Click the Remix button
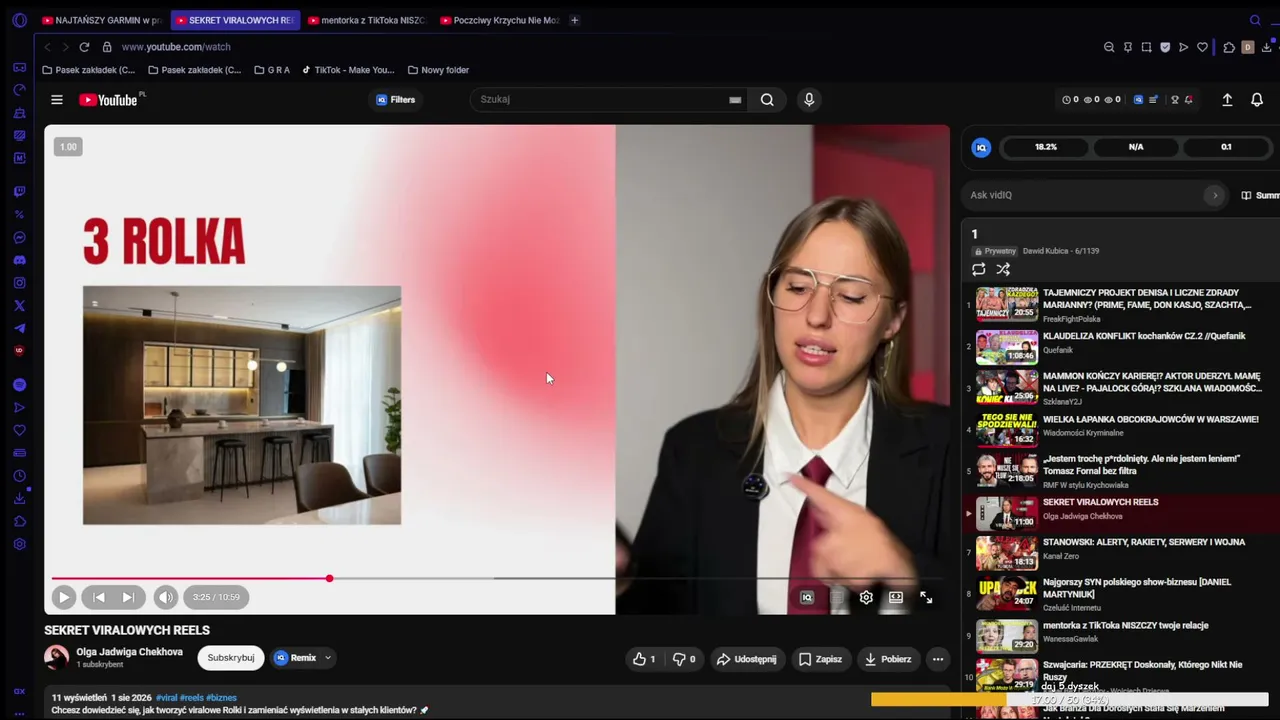 click(296, 658)
